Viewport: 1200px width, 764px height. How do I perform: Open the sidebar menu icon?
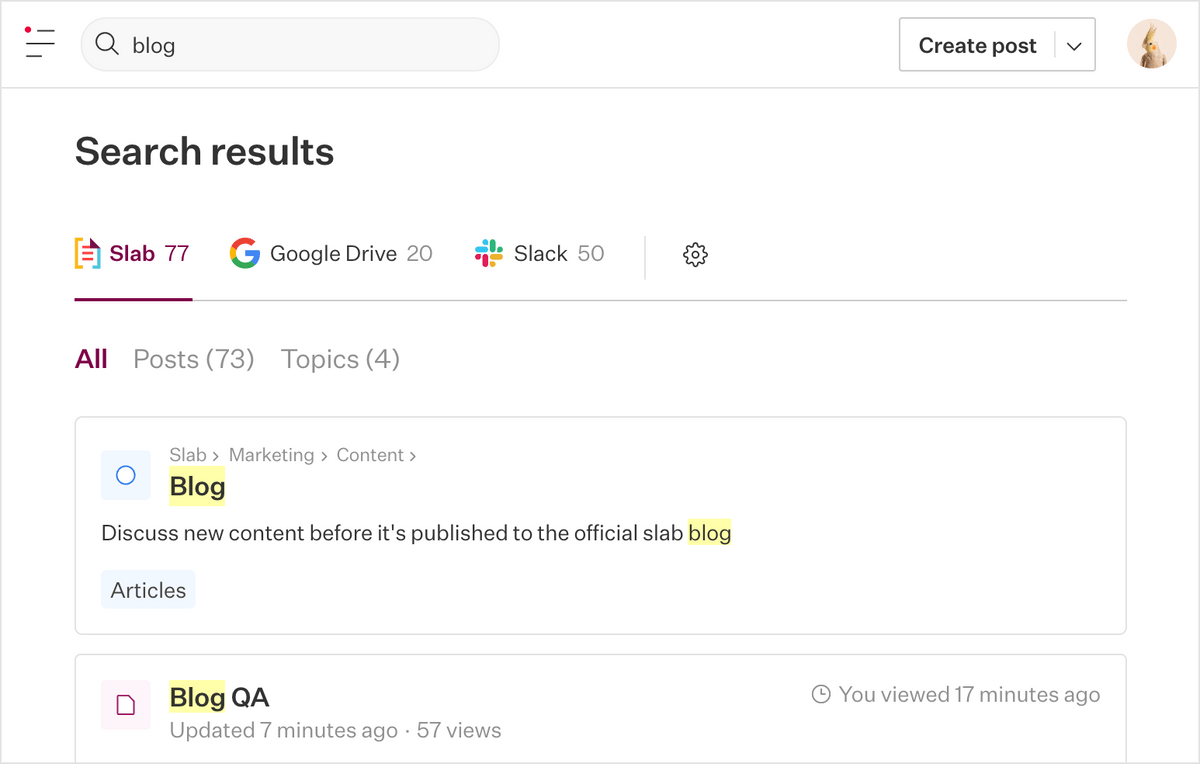pyautogui.click(x=38, y=44)
